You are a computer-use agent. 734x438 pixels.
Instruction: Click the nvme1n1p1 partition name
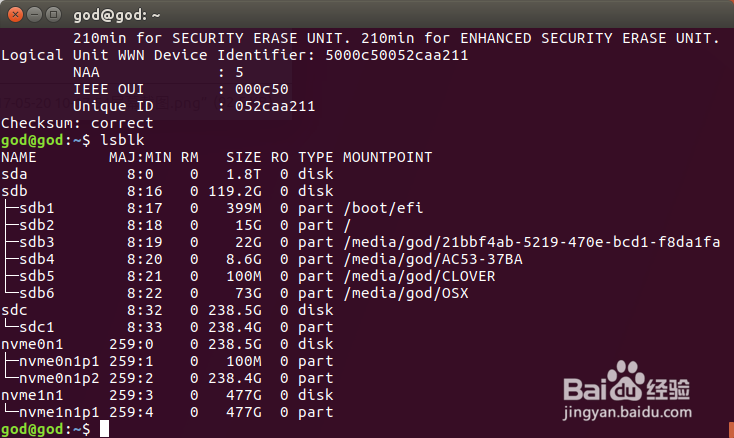tap(59, 412)
